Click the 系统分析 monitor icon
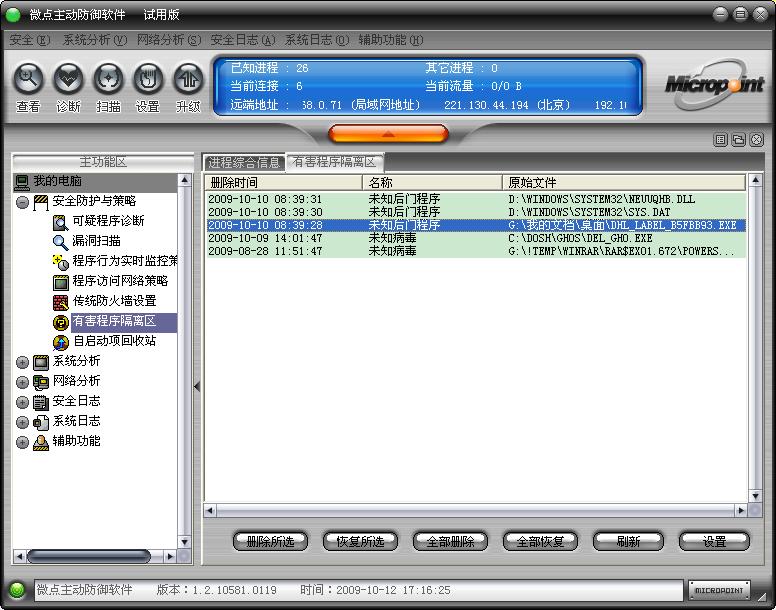Viewport: 776px width, 610px height. 41,362
